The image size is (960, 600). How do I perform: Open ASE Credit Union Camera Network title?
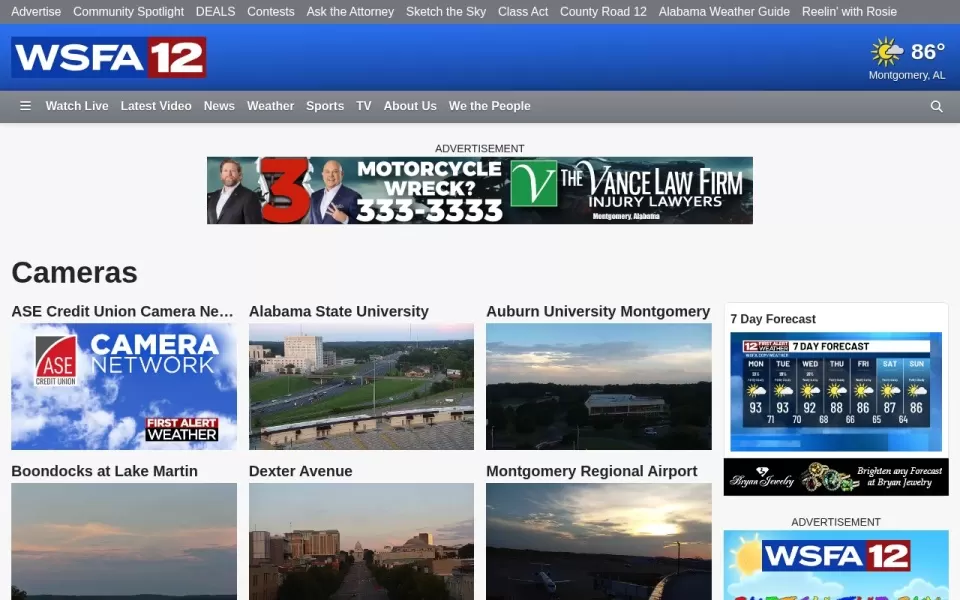122,311
